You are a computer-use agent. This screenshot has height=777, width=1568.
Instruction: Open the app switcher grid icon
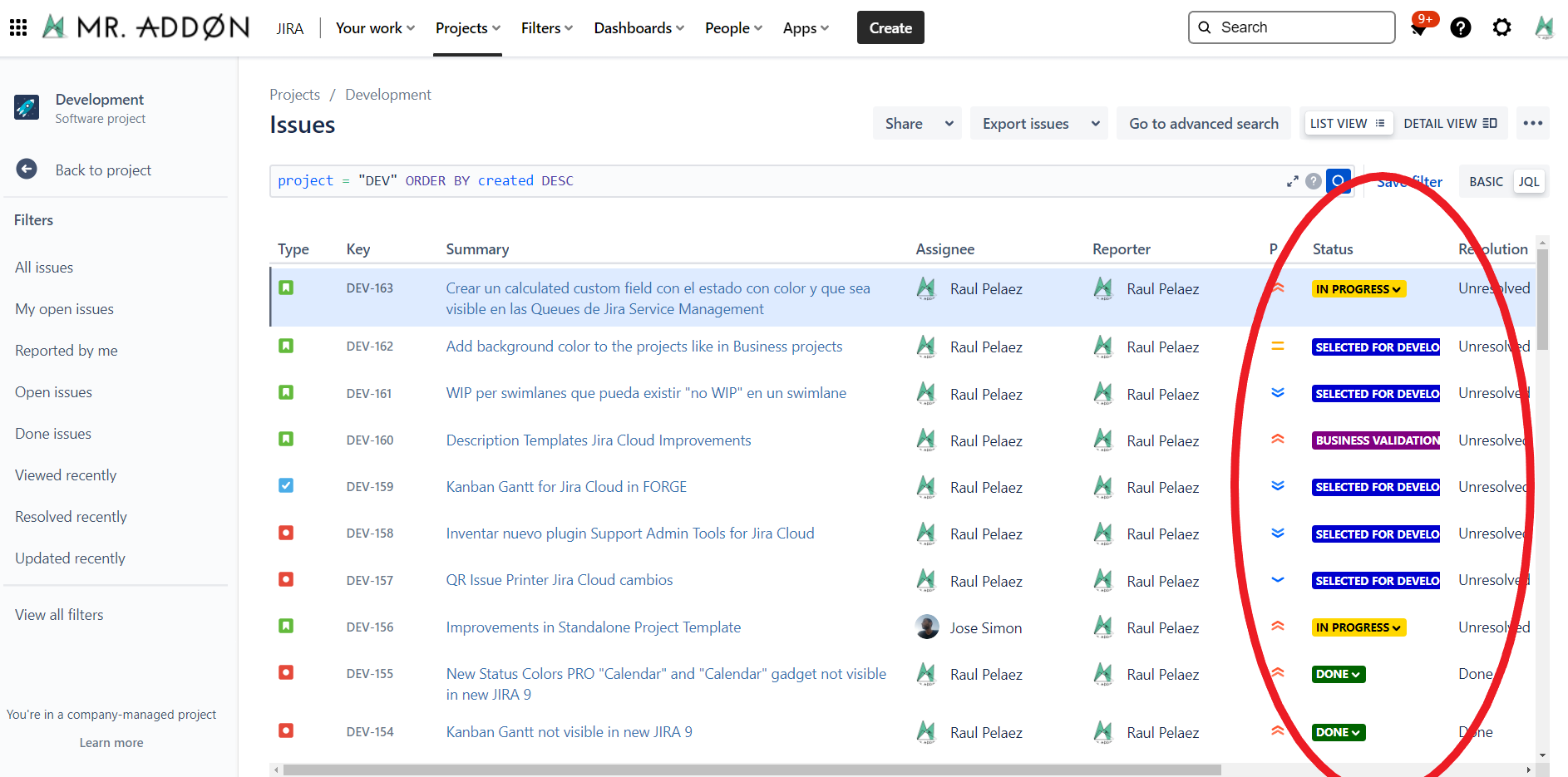pos(18,28)
